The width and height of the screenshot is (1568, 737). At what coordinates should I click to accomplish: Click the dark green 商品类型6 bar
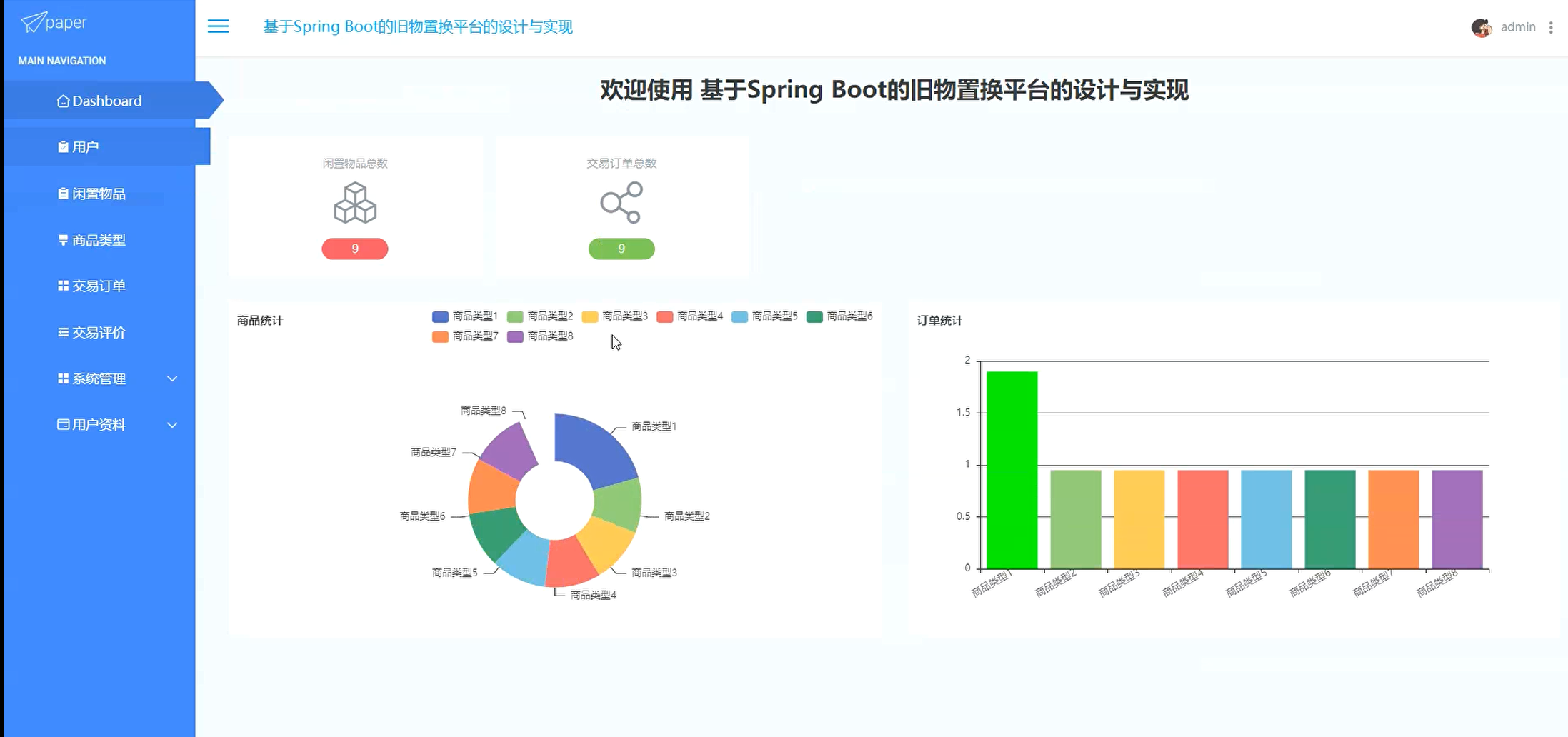[1330, 519]
